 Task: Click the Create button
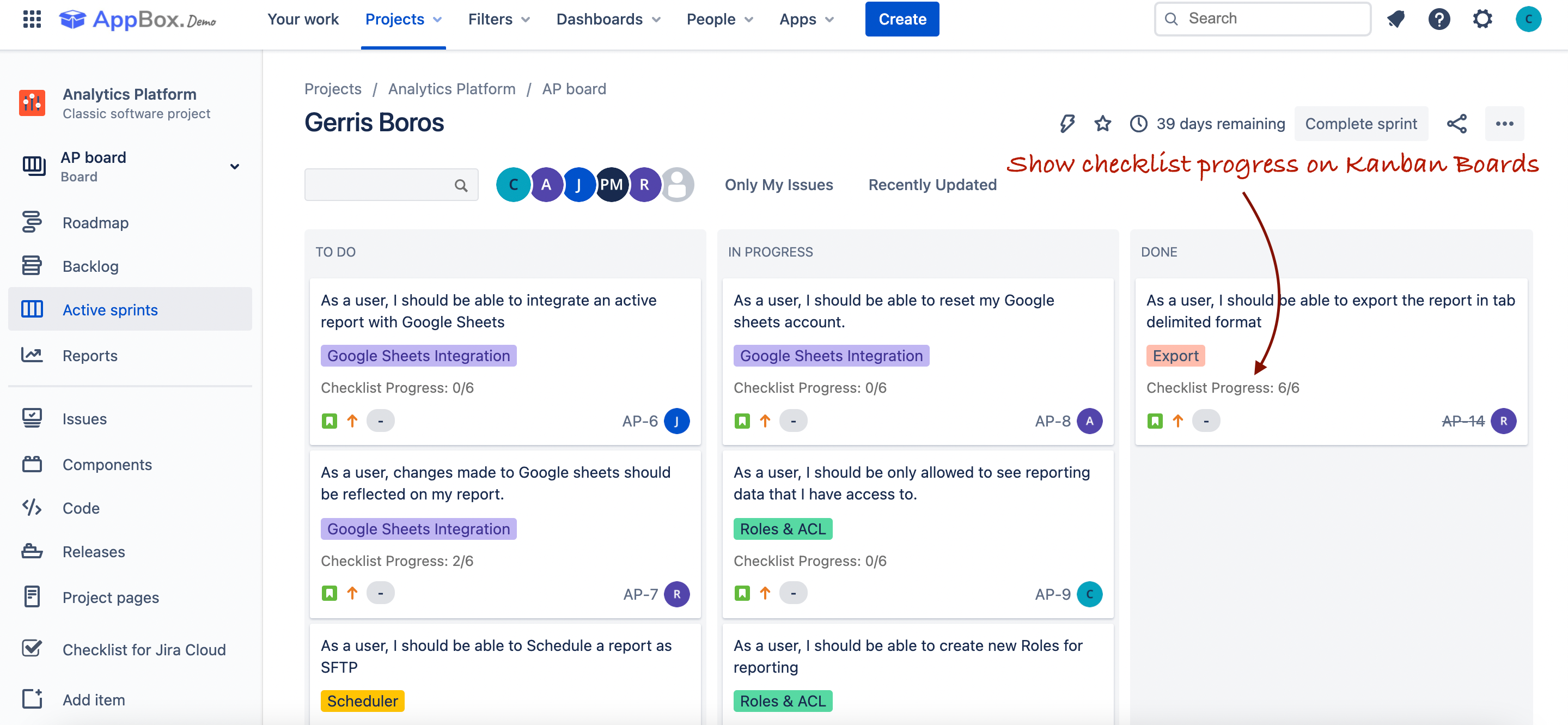901,19
